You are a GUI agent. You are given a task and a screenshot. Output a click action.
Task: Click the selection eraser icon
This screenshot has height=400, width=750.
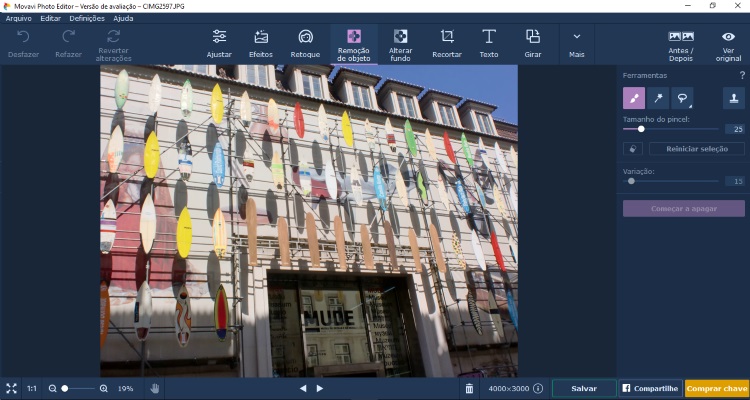click(631, 149)
